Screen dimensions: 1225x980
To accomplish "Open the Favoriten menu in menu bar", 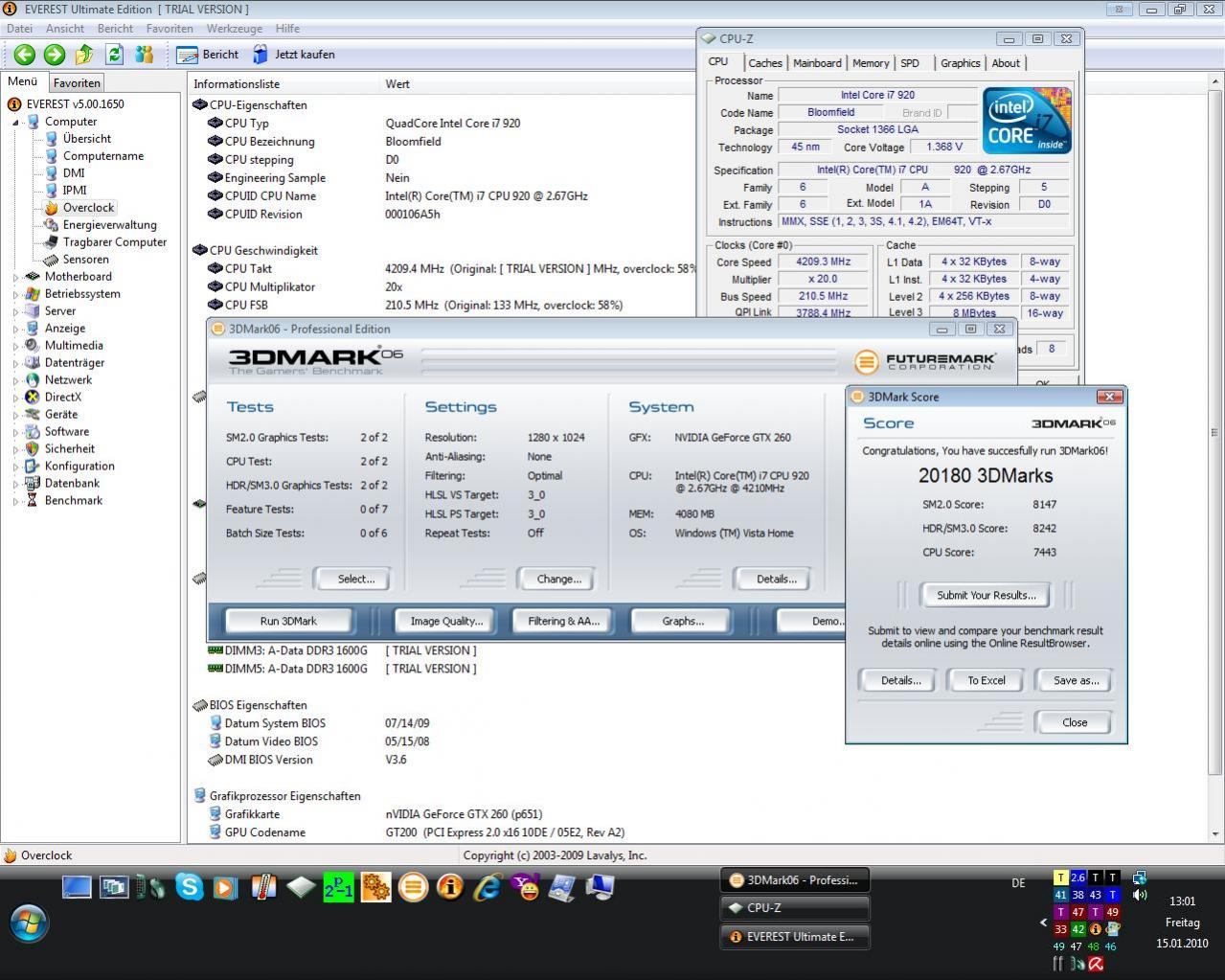I will pos(170,29).
